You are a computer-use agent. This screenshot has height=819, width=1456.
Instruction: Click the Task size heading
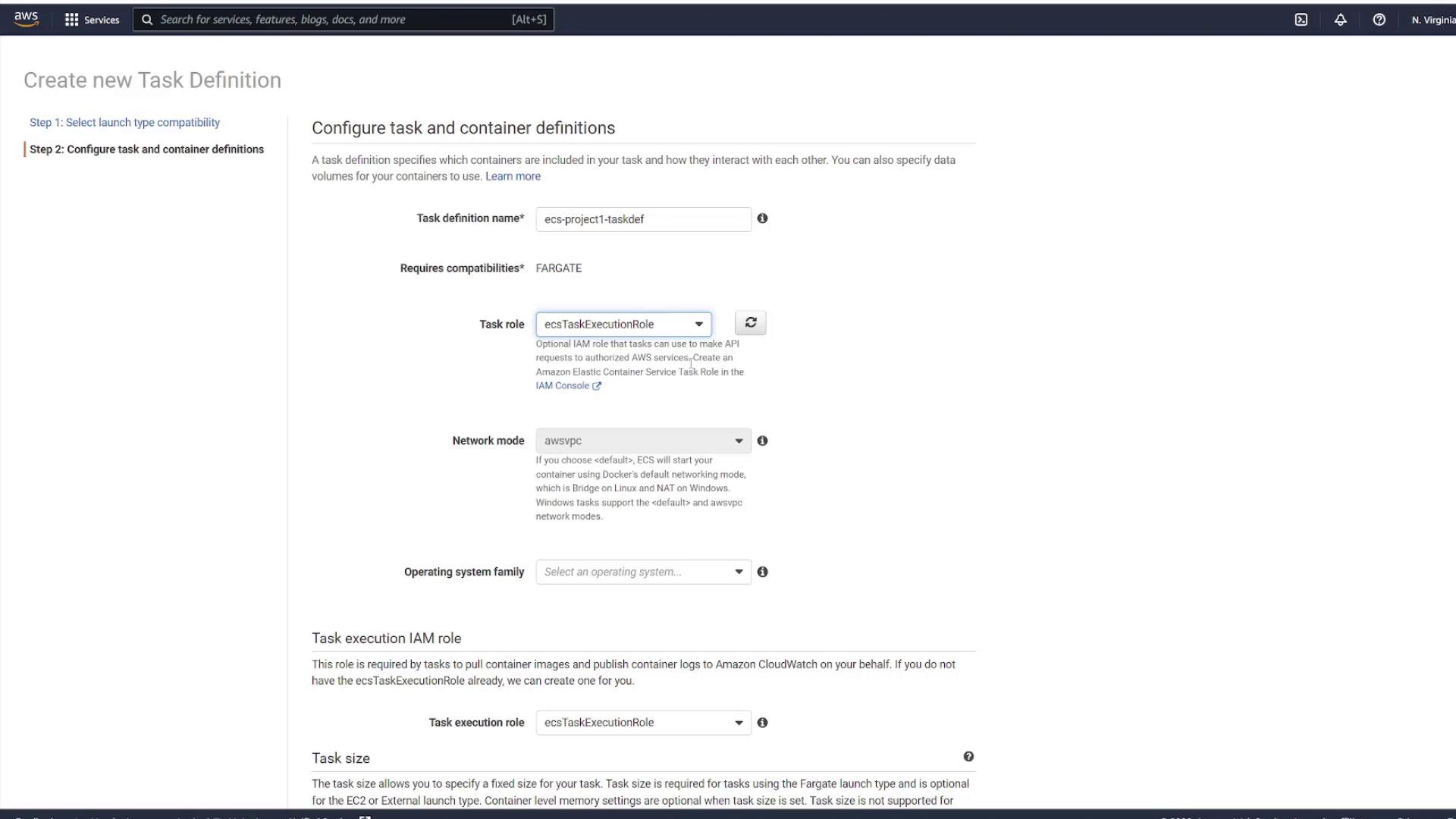coord(340,758)
